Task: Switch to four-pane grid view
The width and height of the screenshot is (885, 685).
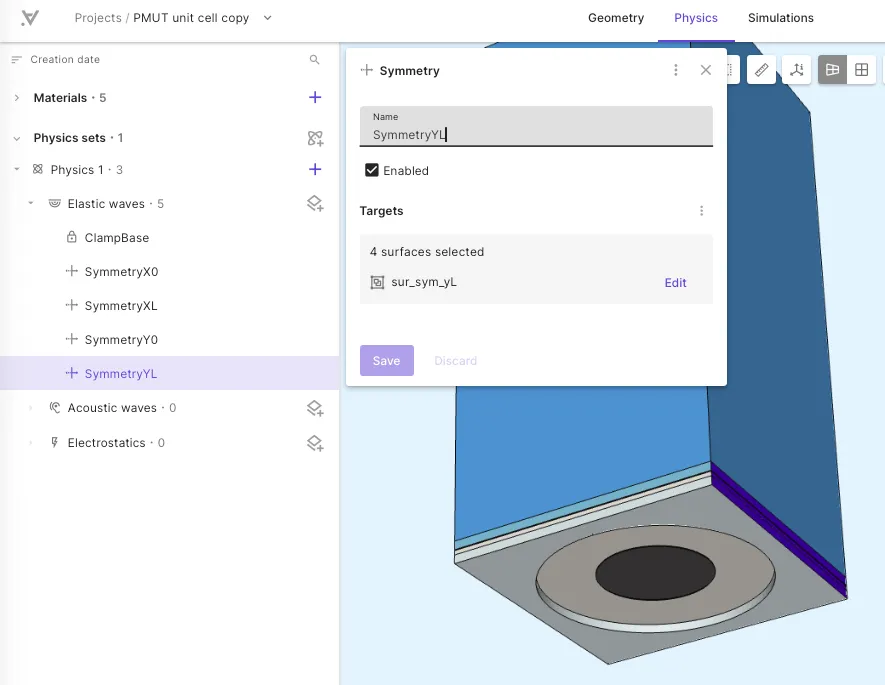Action: tap(861, 70)
